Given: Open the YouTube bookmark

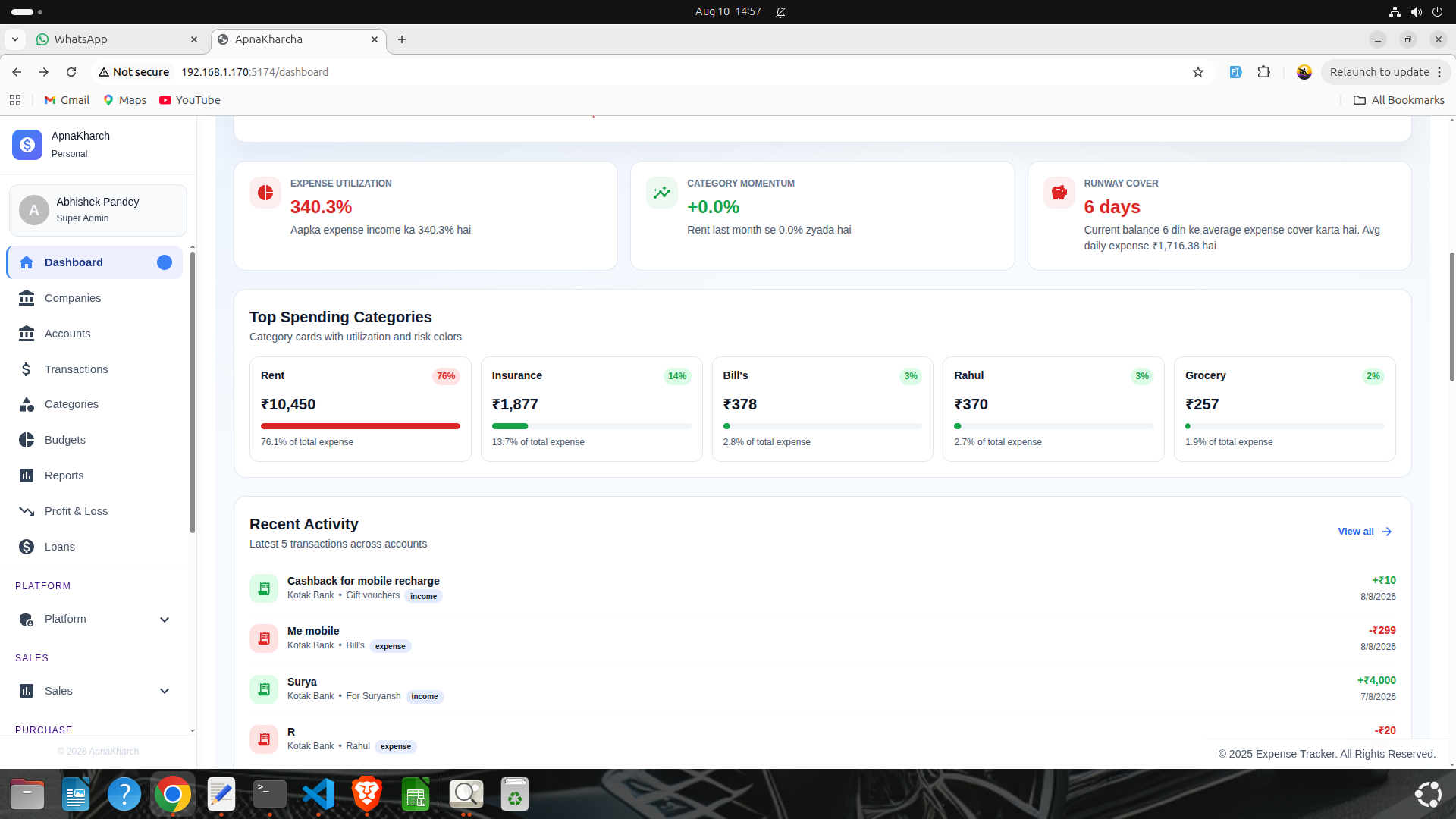Looking at the screenshot, I should tap(190, 100).
